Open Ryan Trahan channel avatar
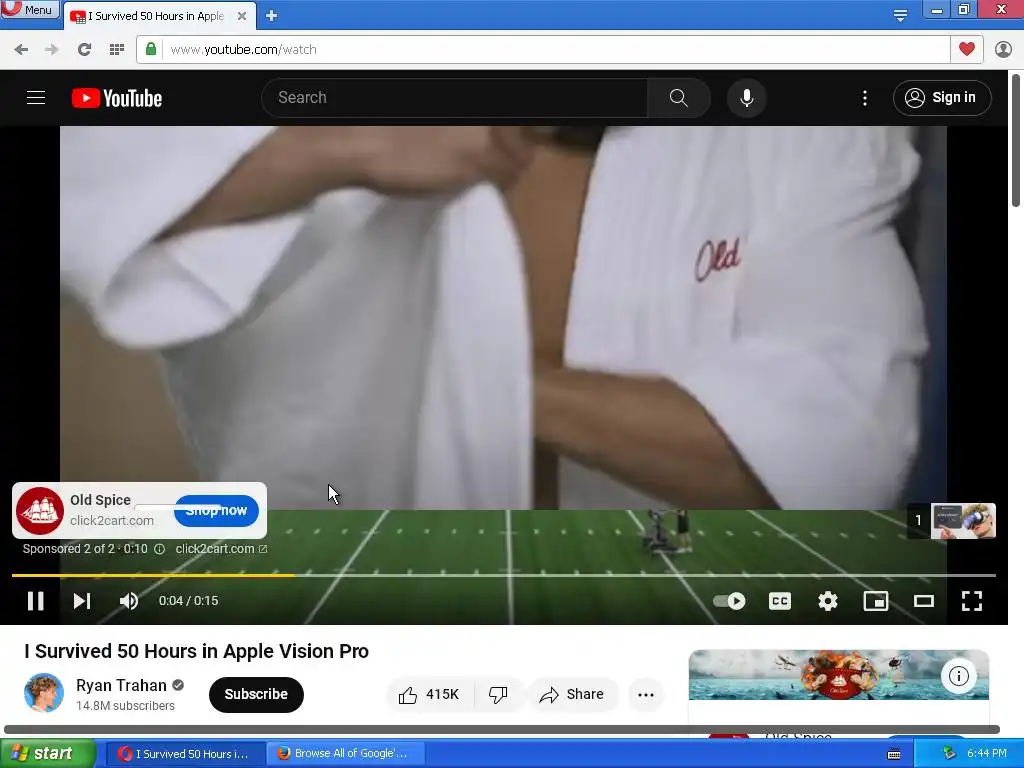This screenshot has height=768, width=1024. click(x=44, y=693)
